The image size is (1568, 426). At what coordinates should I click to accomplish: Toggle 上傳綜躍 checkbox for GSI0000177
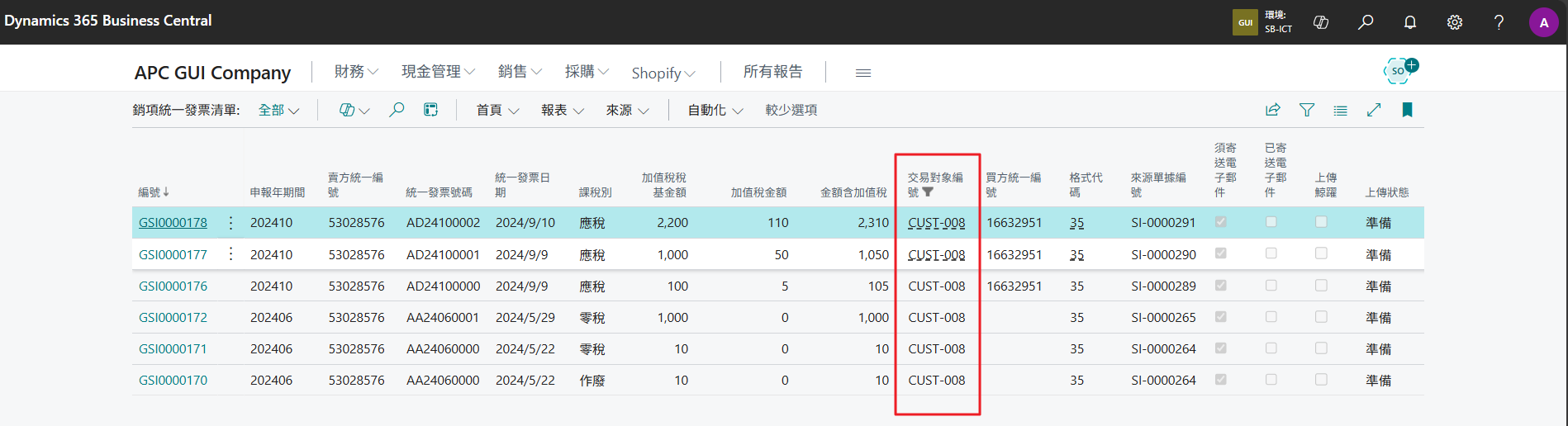pyautogui.click(x=1321, y=253)
